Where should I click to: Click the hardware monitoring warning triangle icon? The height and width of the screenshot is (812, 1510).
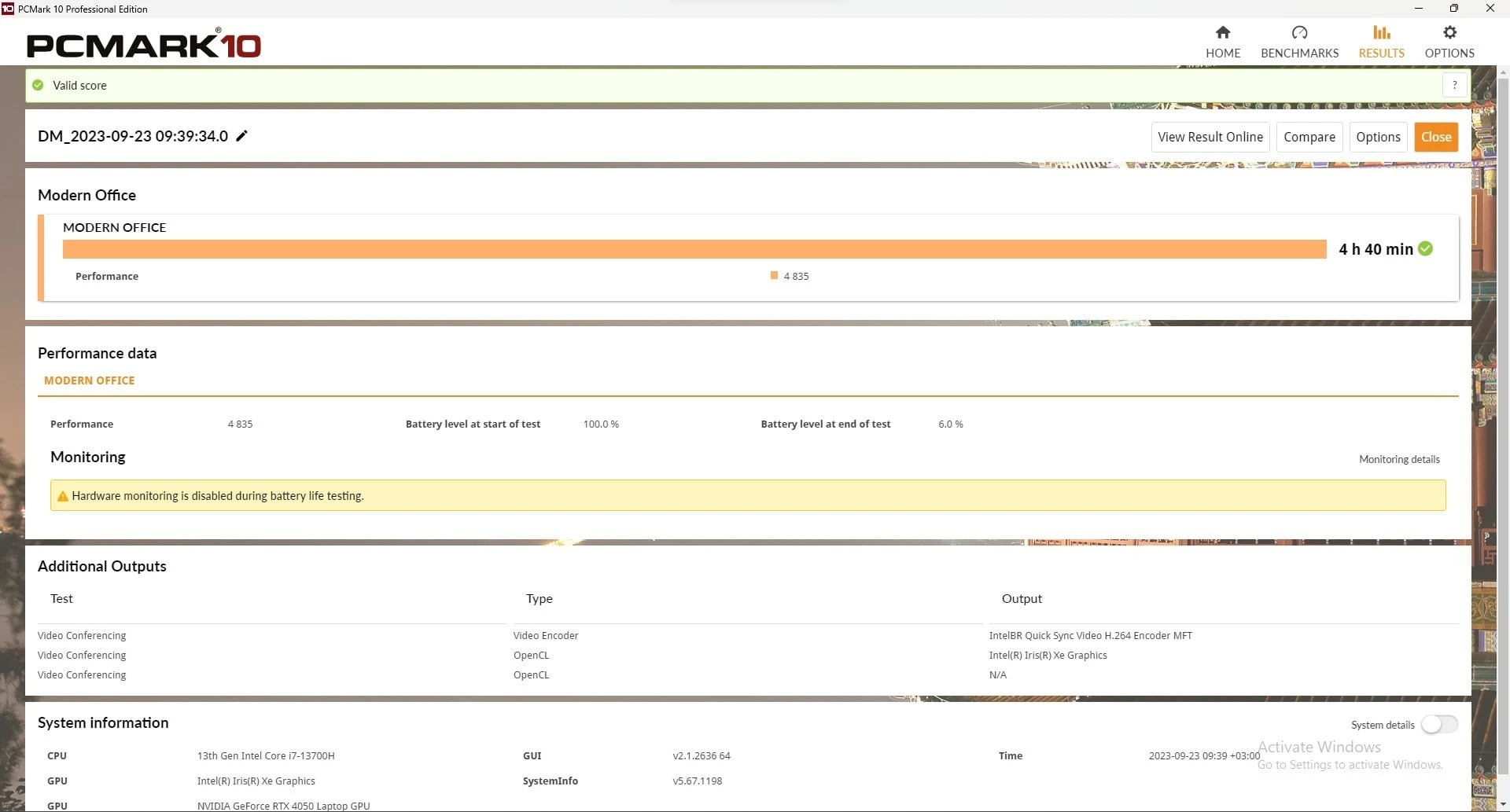63,496
